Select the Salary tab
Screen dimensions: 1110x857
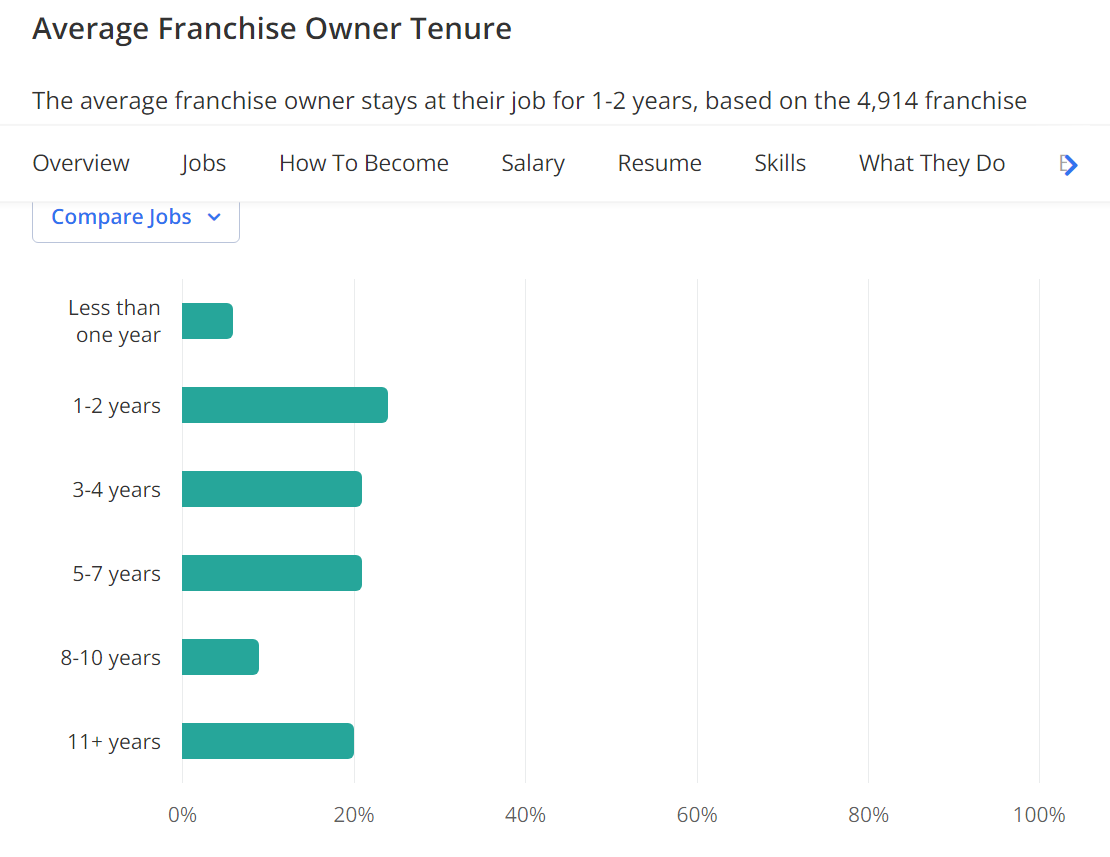coord(533,164)
